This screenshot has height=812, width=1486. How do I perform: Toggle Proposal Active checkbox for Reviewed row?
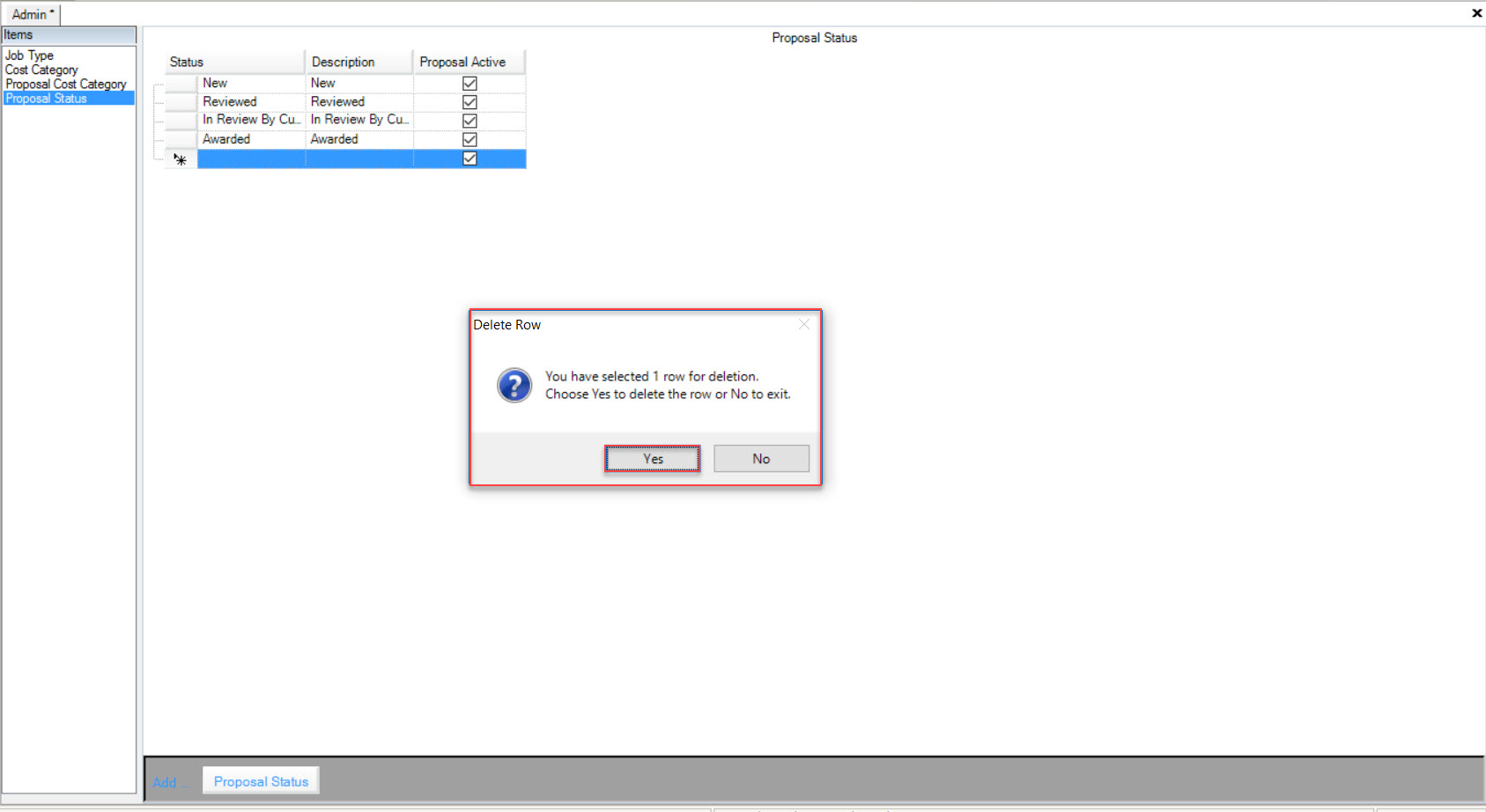(x=469, y=102)
